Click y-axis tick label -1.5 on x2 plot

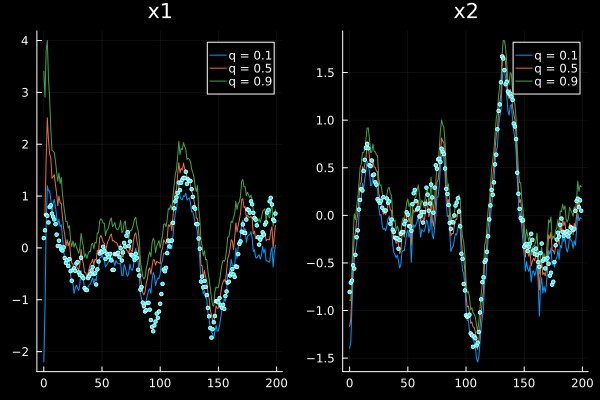[x=322, y=357]
